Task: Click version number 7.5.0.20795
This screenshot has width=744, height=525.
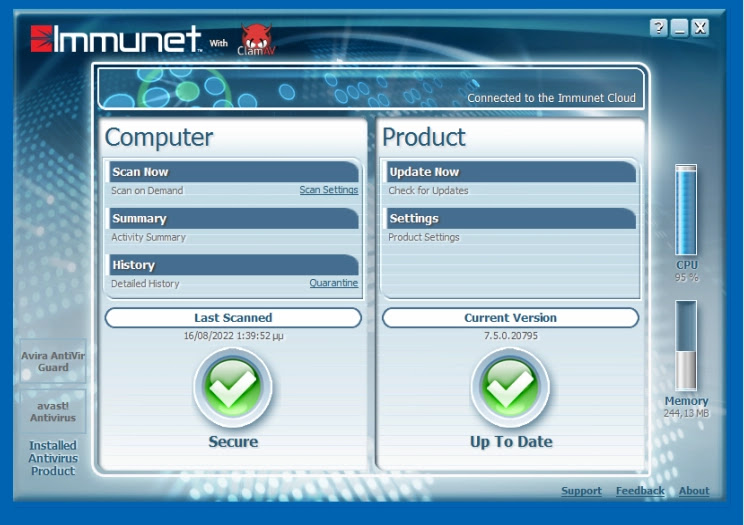Action: (x=511, y=336)
